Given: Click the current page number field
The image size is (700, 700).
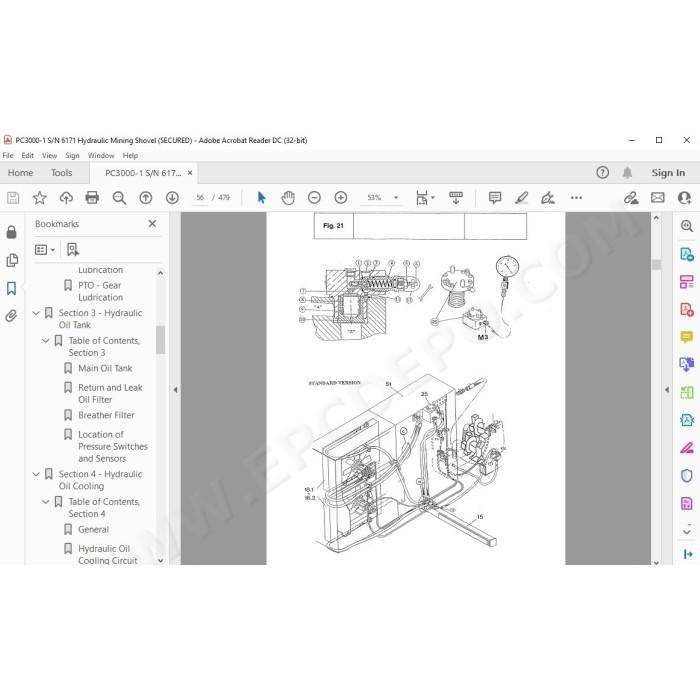Looking at the screenshot, I should pyautogui.click(x=200, y=197).
